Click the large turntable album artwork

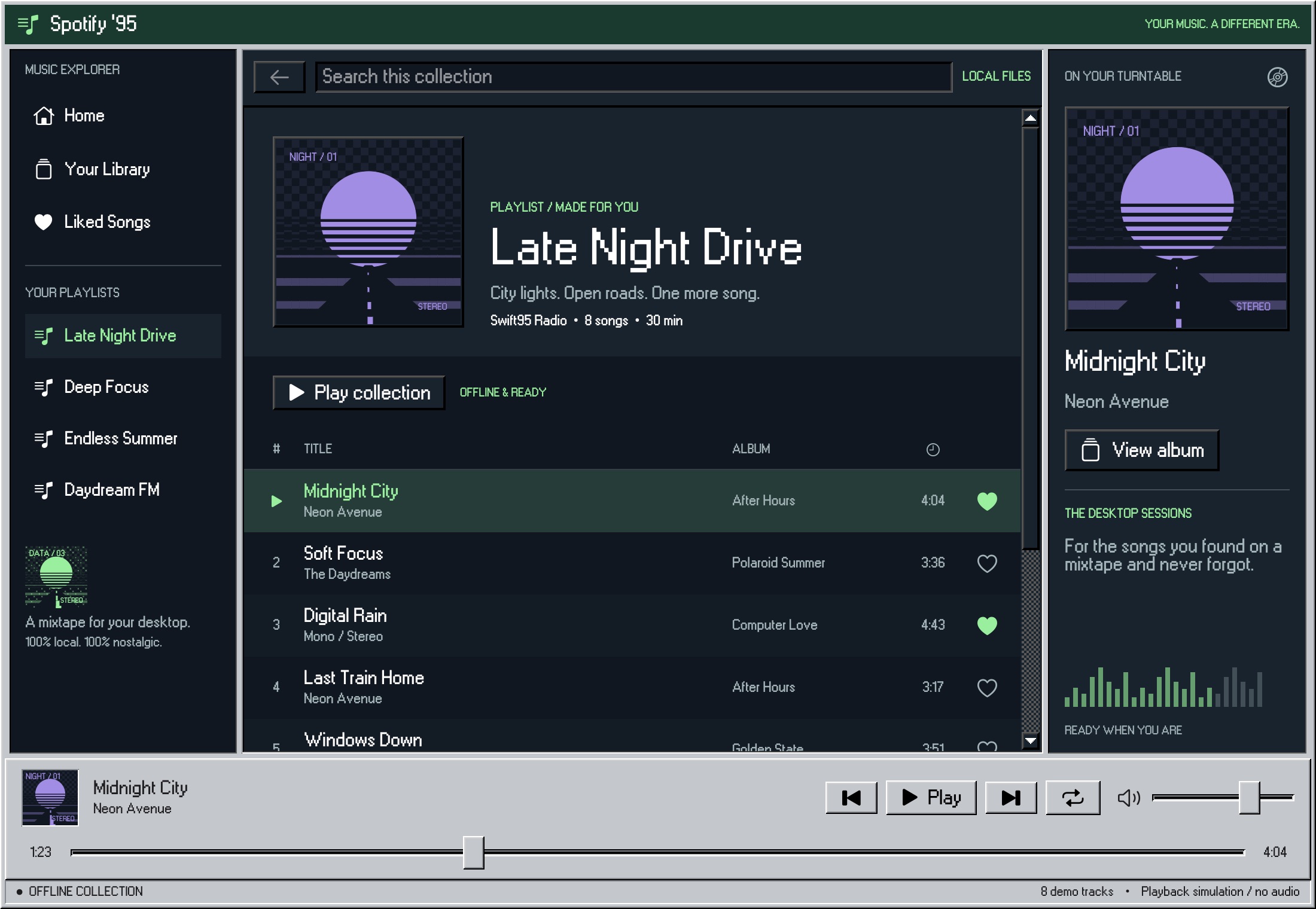[1177, 219]
